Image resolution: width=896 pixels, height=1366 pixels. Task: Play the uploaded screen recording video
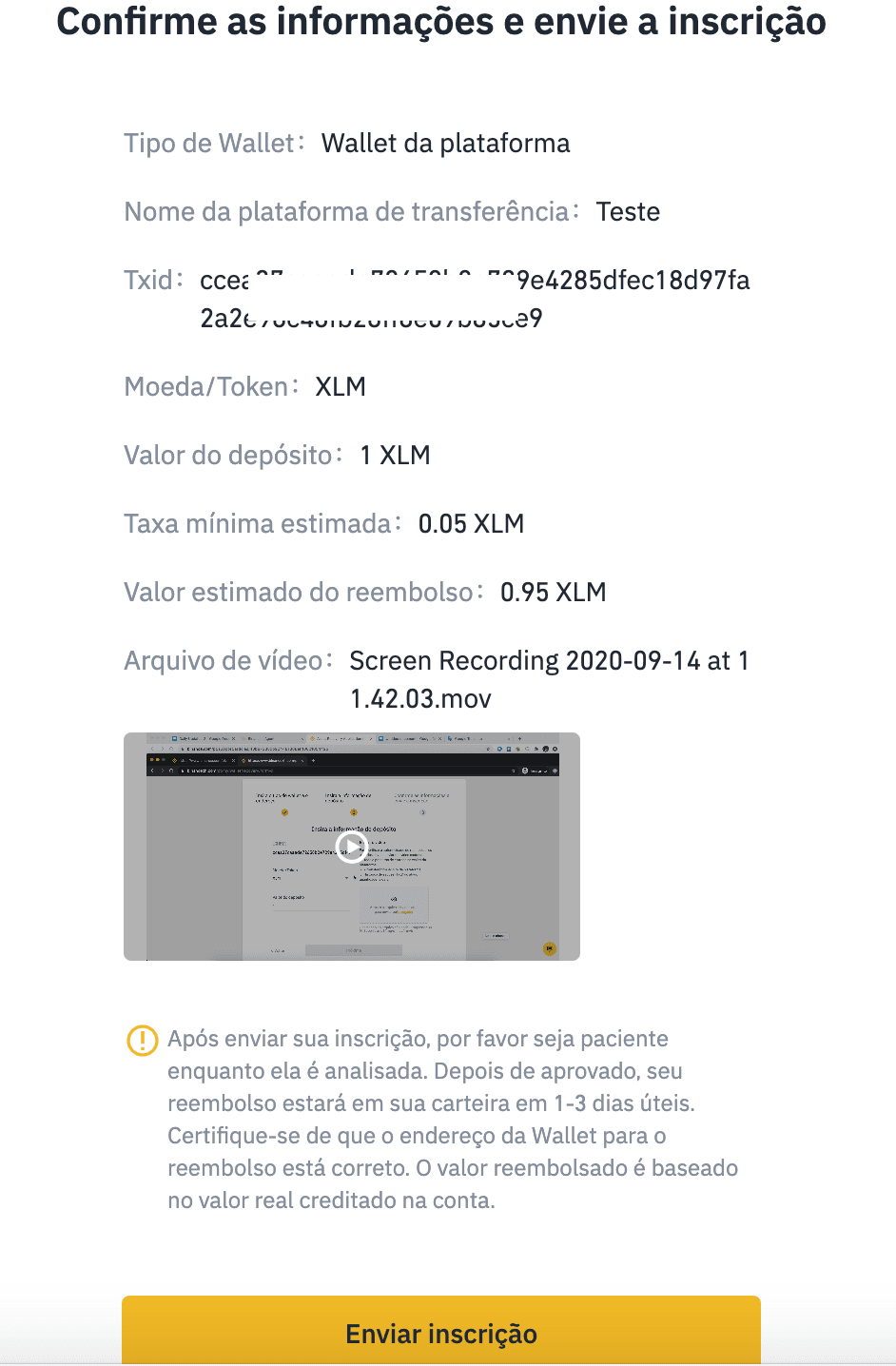352,847
